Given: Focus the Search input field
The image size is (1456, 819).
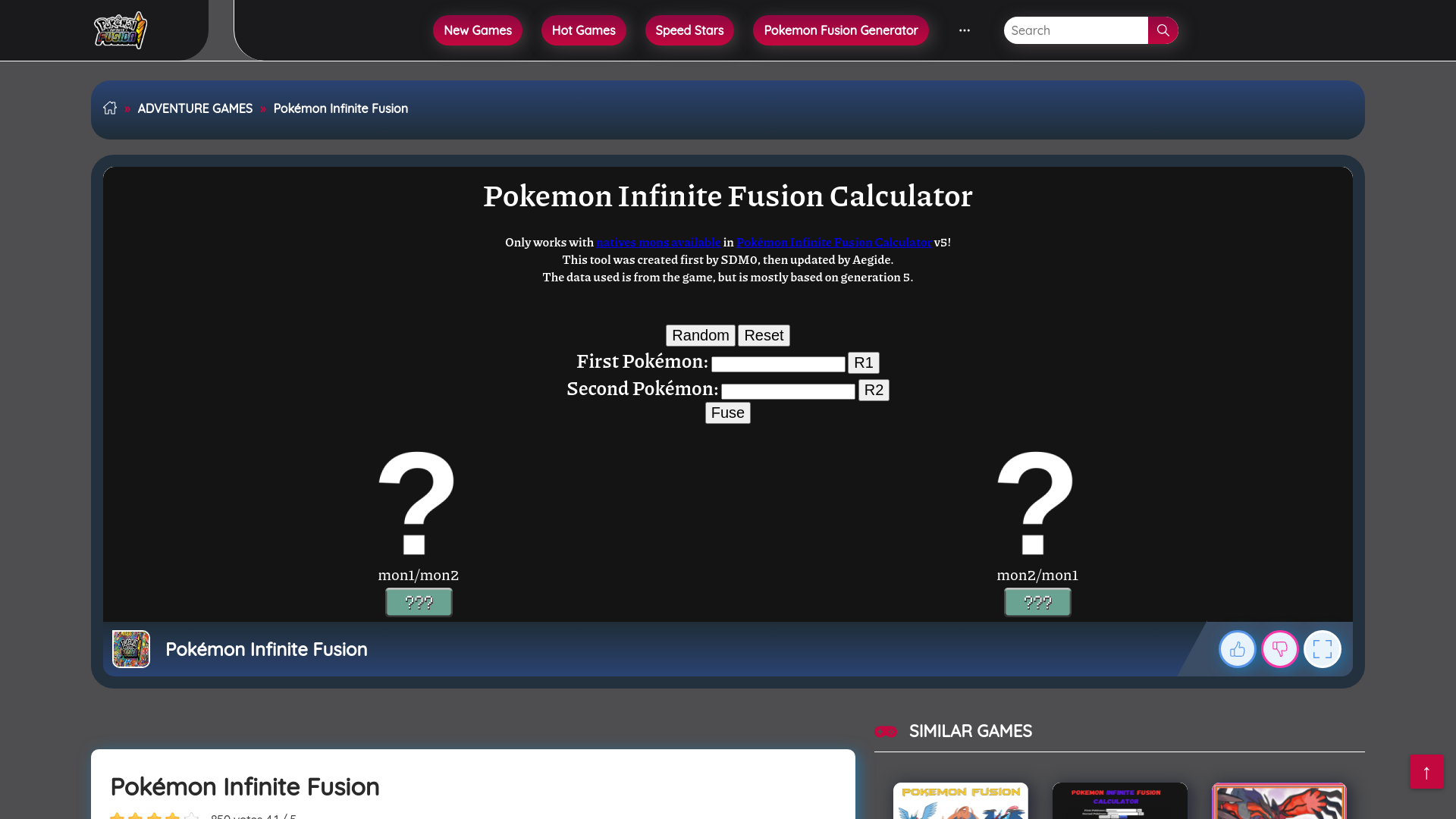Looking at the screenshot, I should coord(1076,30).
